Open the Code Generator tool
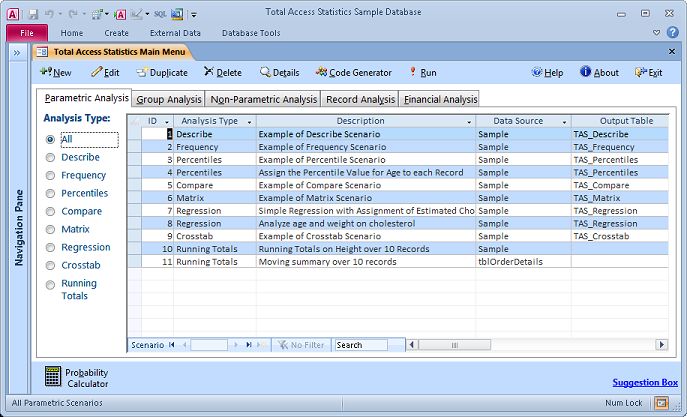The image size is (687, 417). tap(354, 73)
